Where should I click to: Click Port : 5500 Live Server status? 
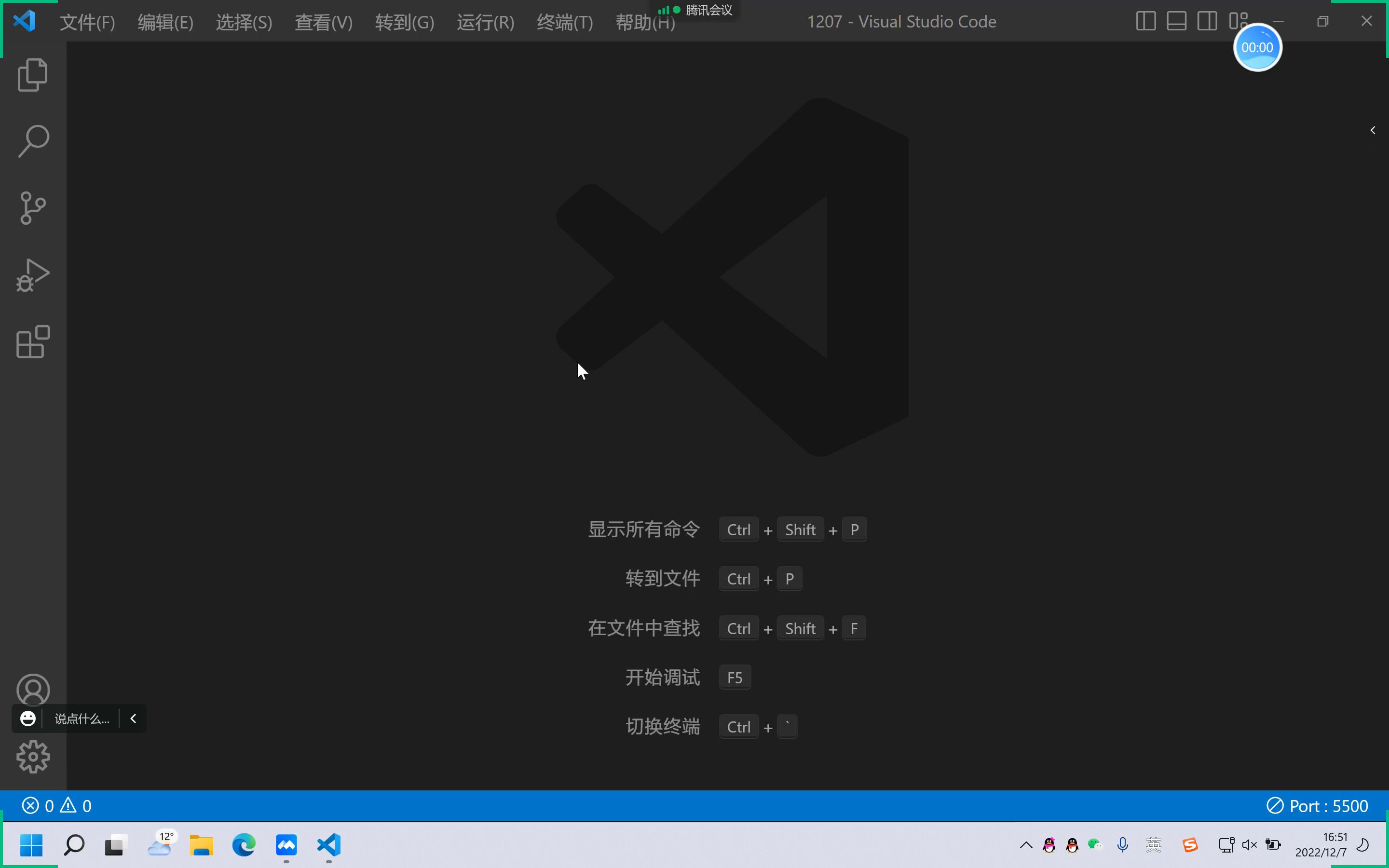pyautogui.click(x=1317, y=805)
